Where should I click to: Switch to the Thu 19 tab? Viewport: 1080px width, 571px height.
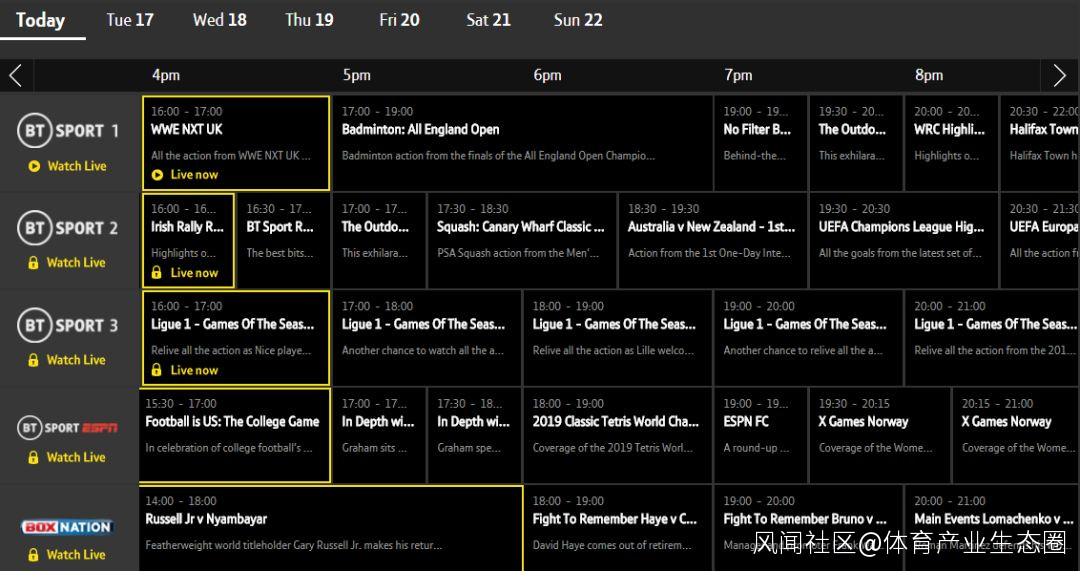(x=309, y=21)
